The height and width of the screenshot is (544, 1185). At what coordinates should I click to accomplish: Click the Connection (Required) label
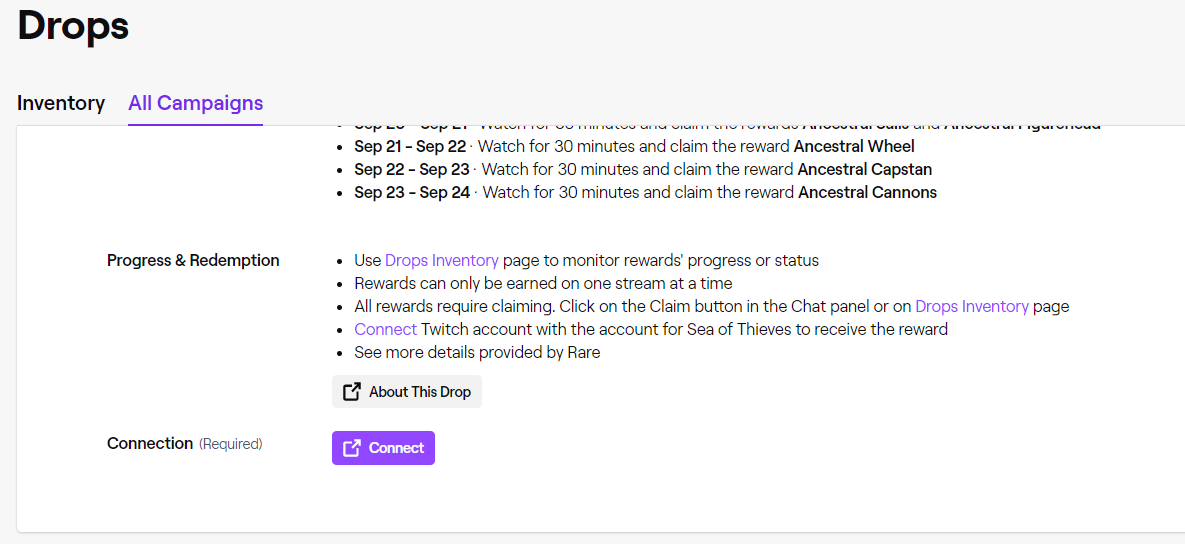tap(184, 443)
